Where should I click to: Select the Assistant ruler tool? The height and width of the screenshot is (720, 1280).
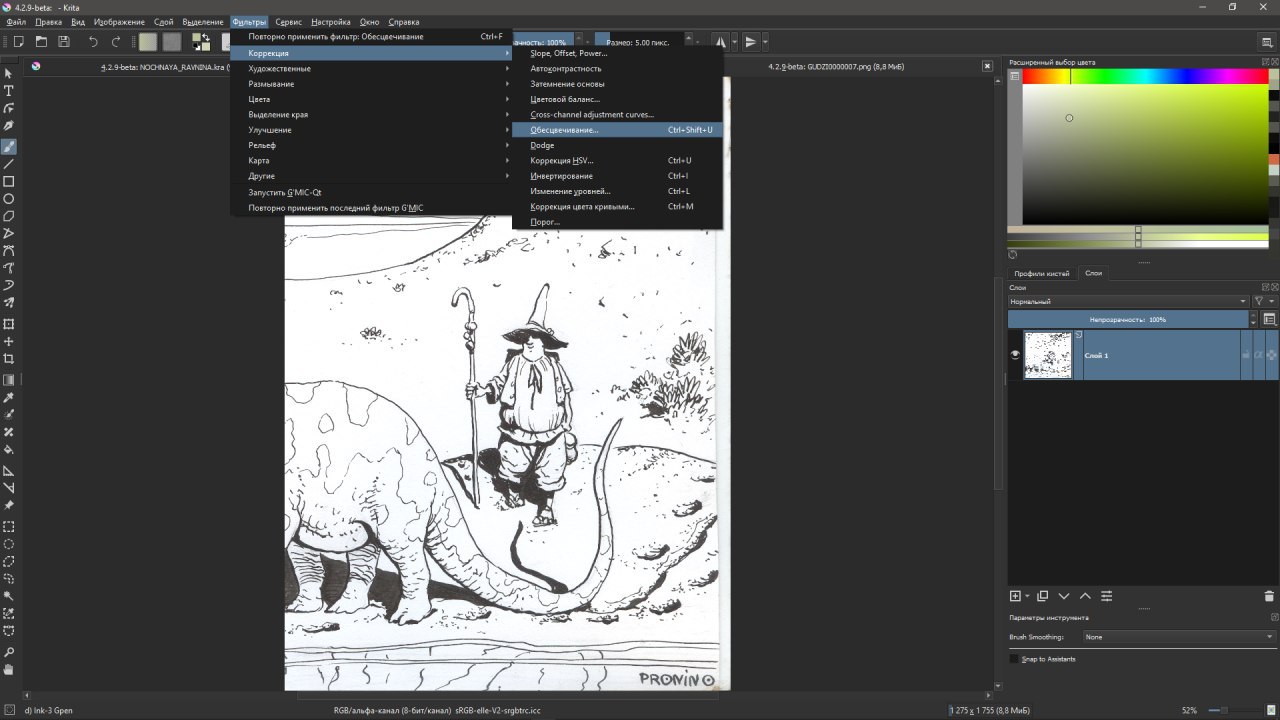coord(9,470)
